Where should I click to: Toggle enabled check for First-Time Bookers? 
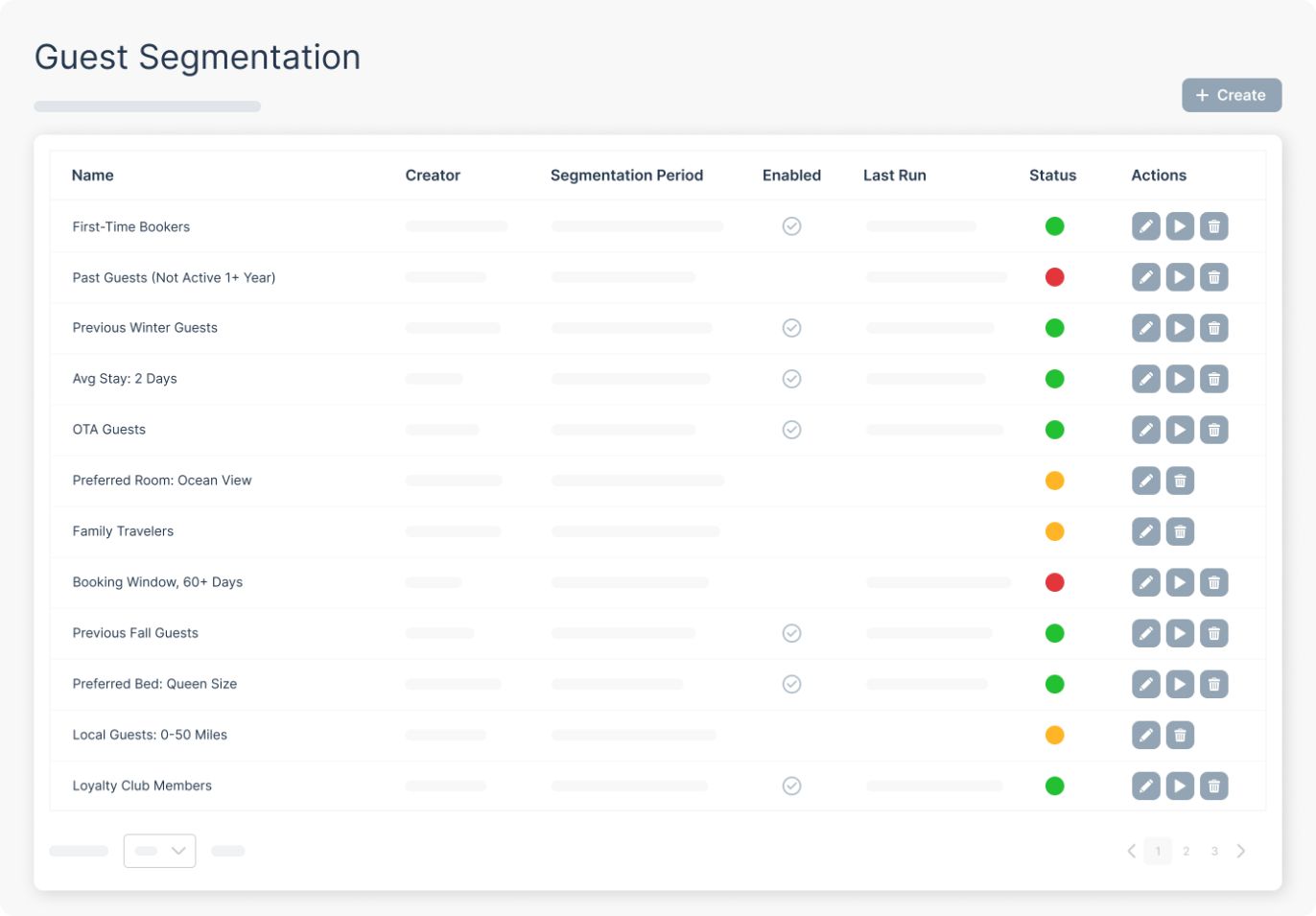[x=791, y=226]
